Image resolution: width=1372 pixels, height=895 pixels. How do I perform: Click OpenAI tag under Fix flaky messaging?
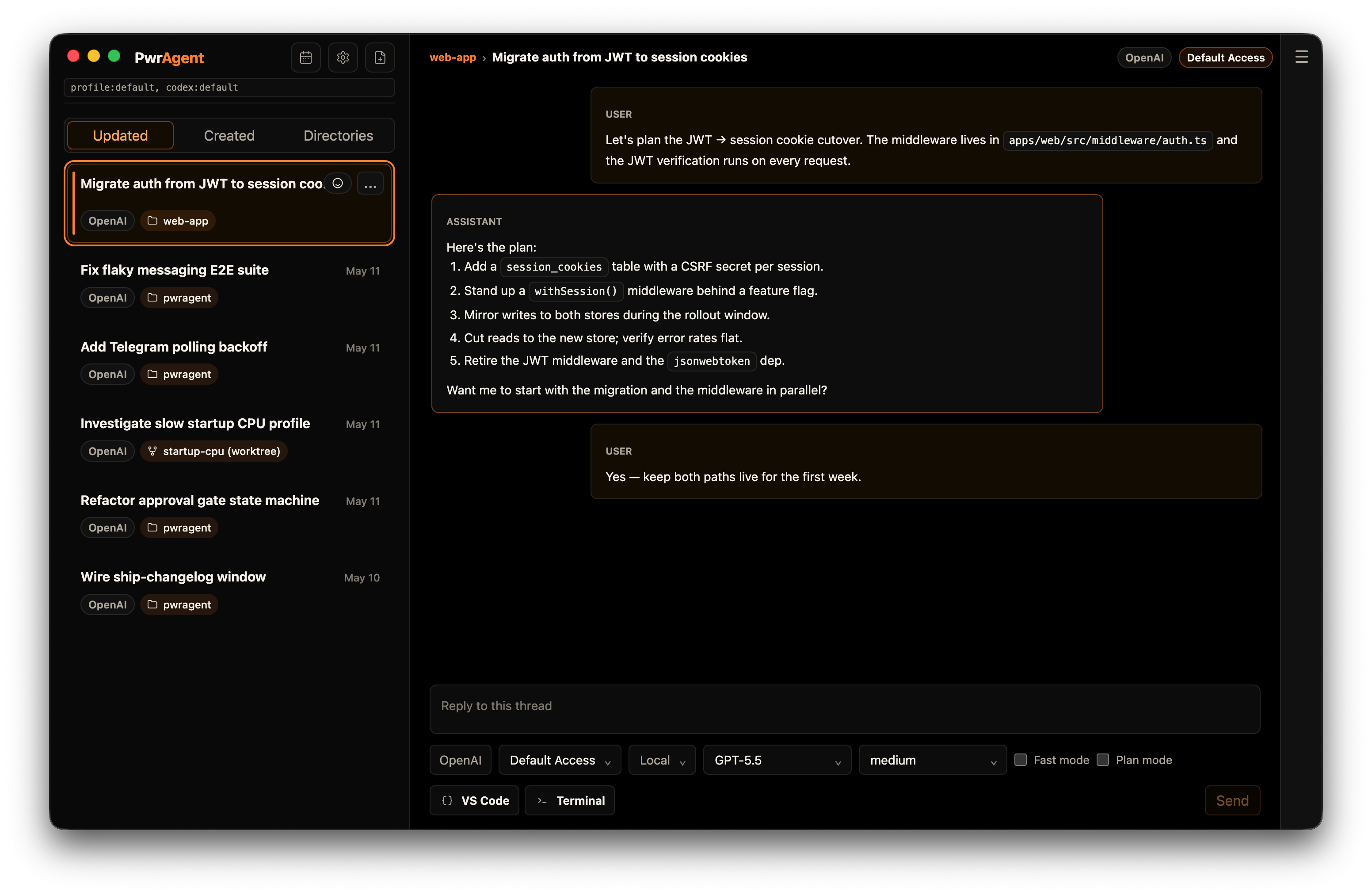107,298
